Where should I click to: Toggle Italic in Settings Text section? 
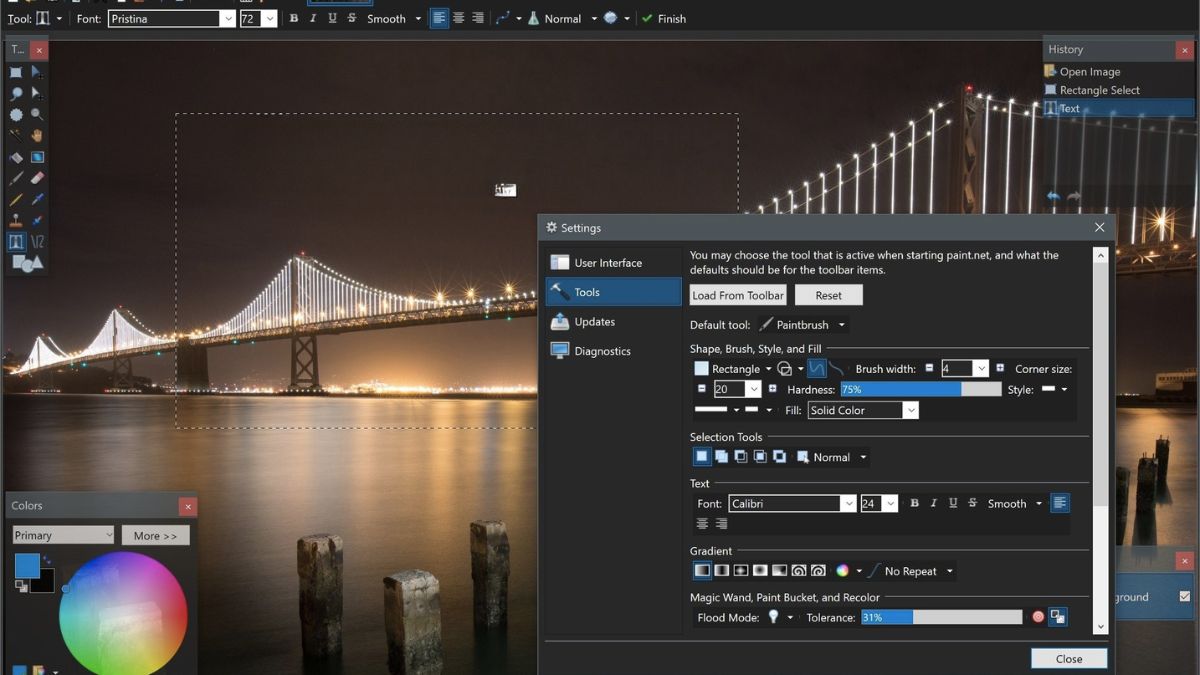tap(933, 503)
